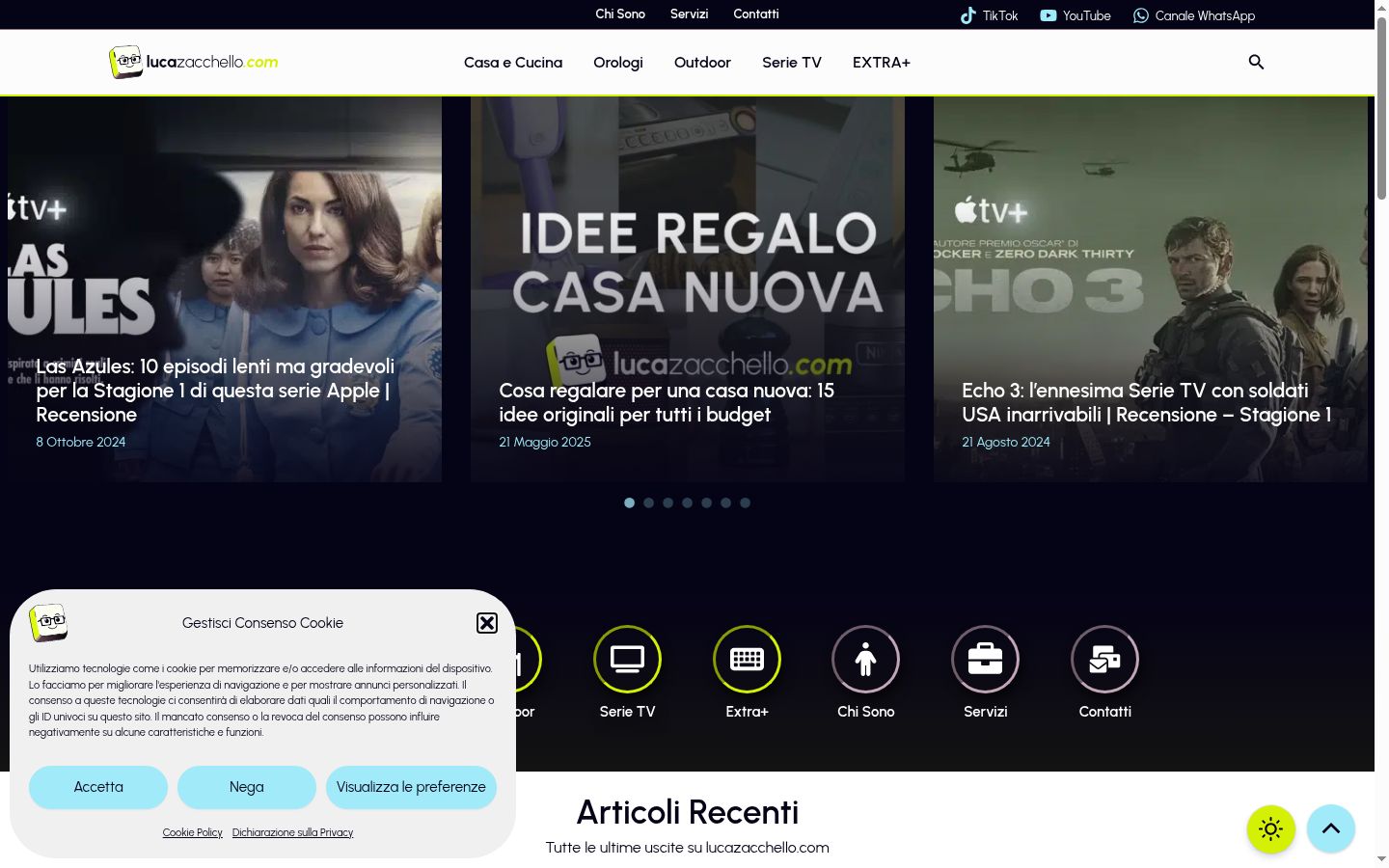Go to Contatti in top bar
This screenshot has width=1389, height=868.
756,14
